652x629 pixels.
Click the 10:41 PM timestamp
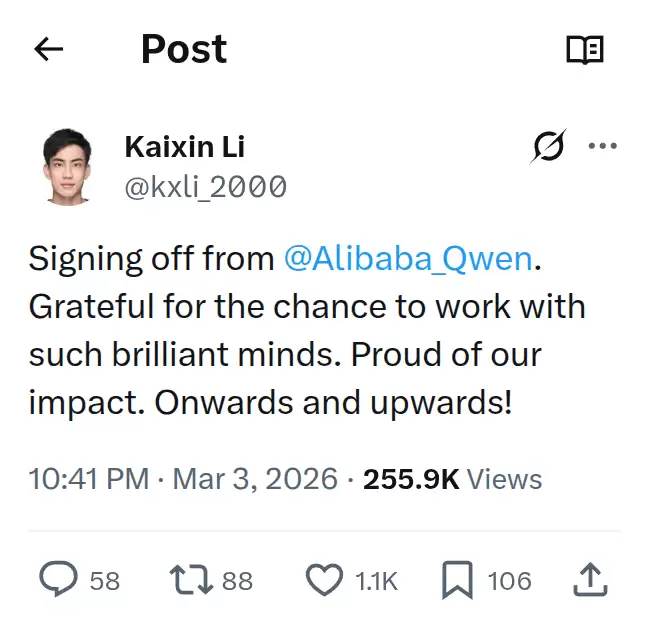point(89,479)
